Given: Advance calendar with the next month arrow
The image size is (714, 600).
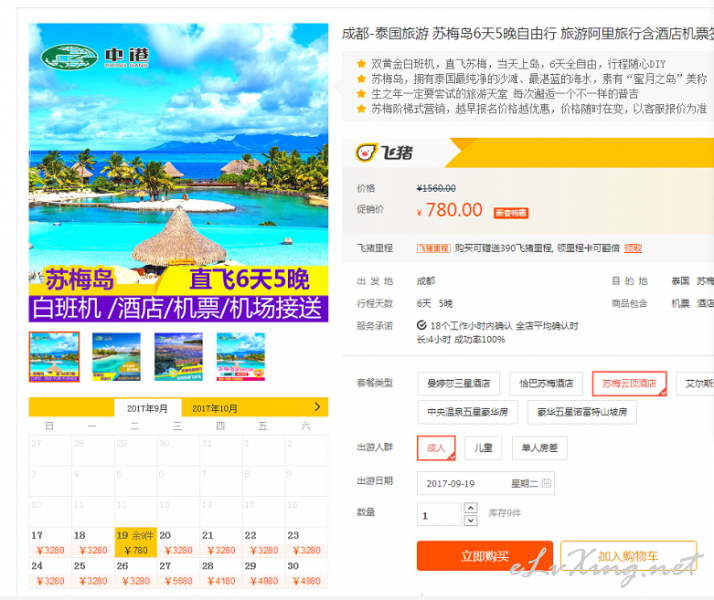Looking at the screenshot, I should click(317, 407).
